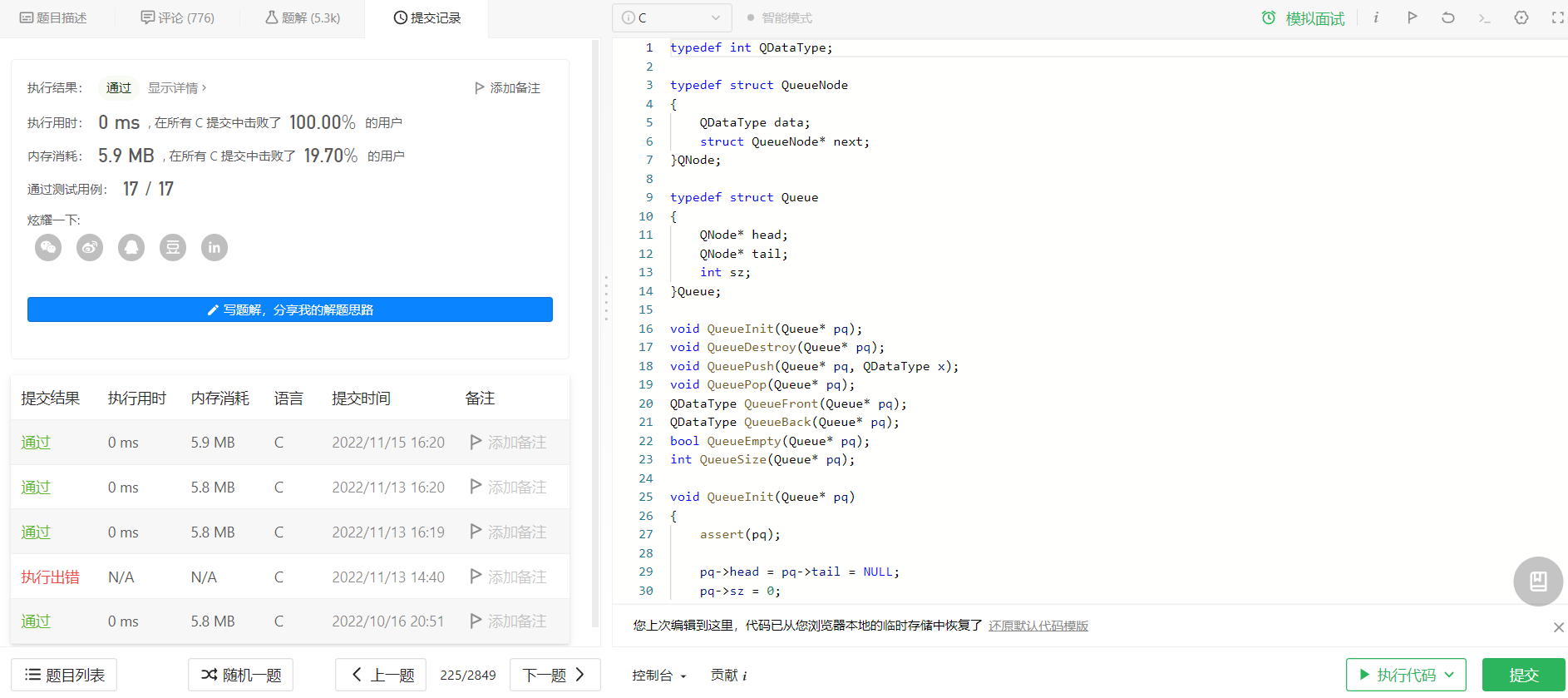Open the 题解 (5.3k) tab
The width and height of the screenshot is (1568, 698).
pos(303,17)
